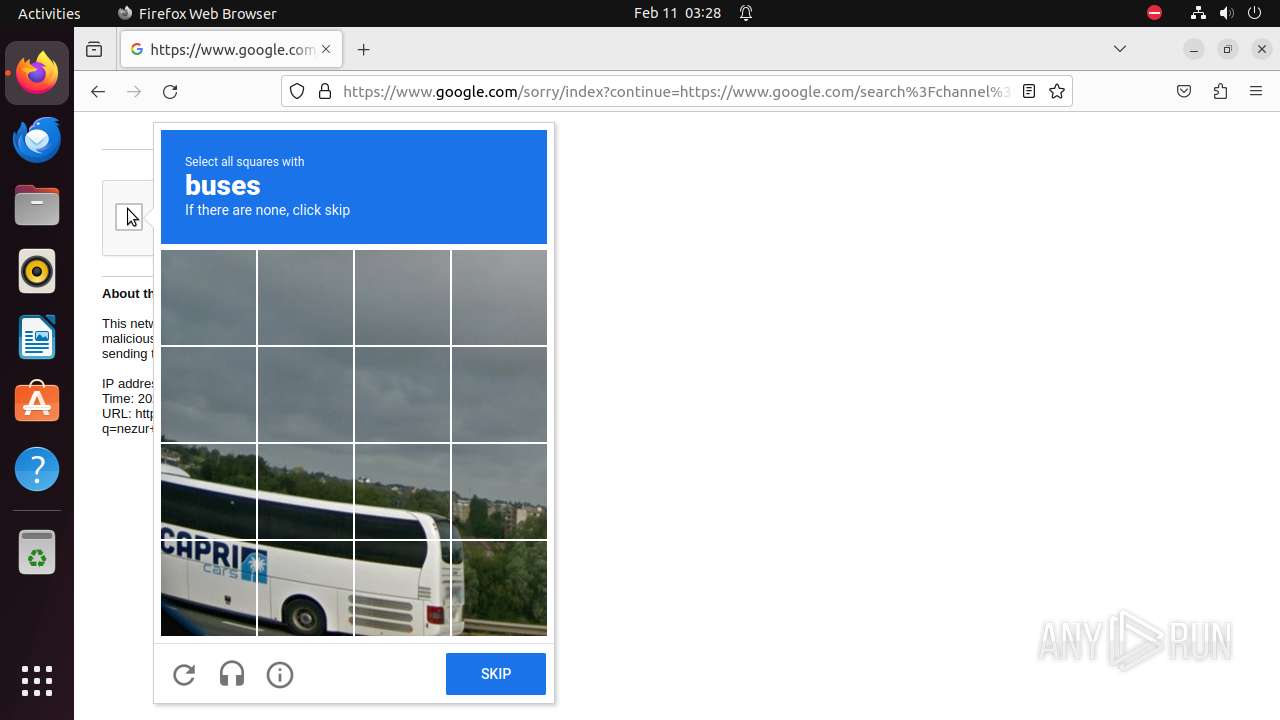This screenshot has width=1280, height=720.
Task: Open Ubuntu Software app store
Action: pyautogui.click(x=37, y=403)
